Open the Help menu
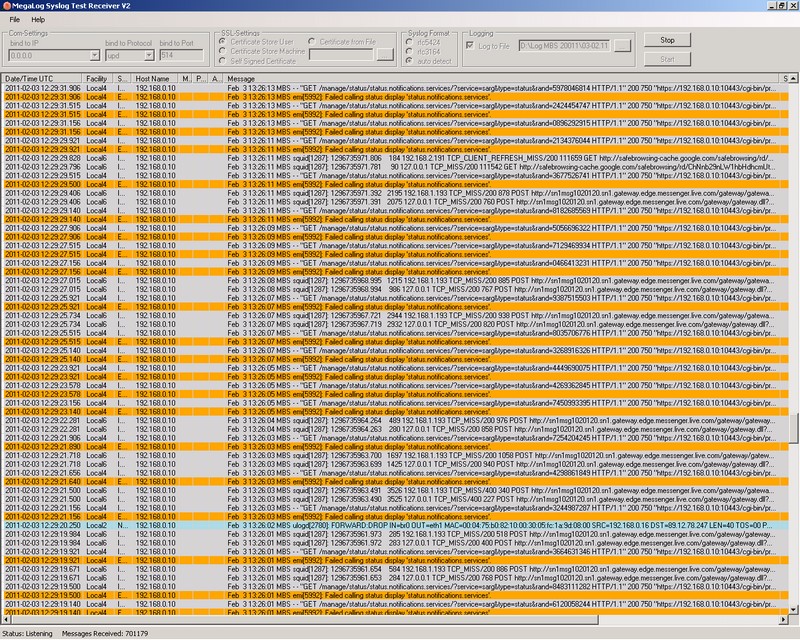Screen dimensions: 800x640 (38, 19)
